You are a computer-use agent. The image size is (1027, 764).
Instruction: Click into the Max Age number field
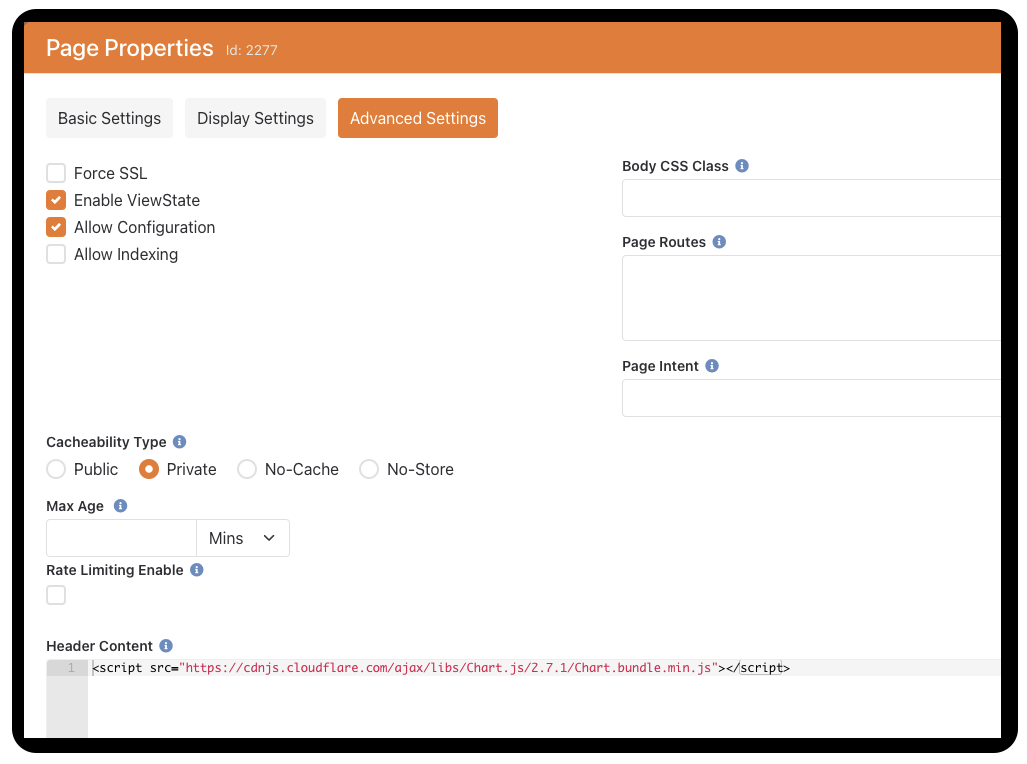tap(121, 538)
